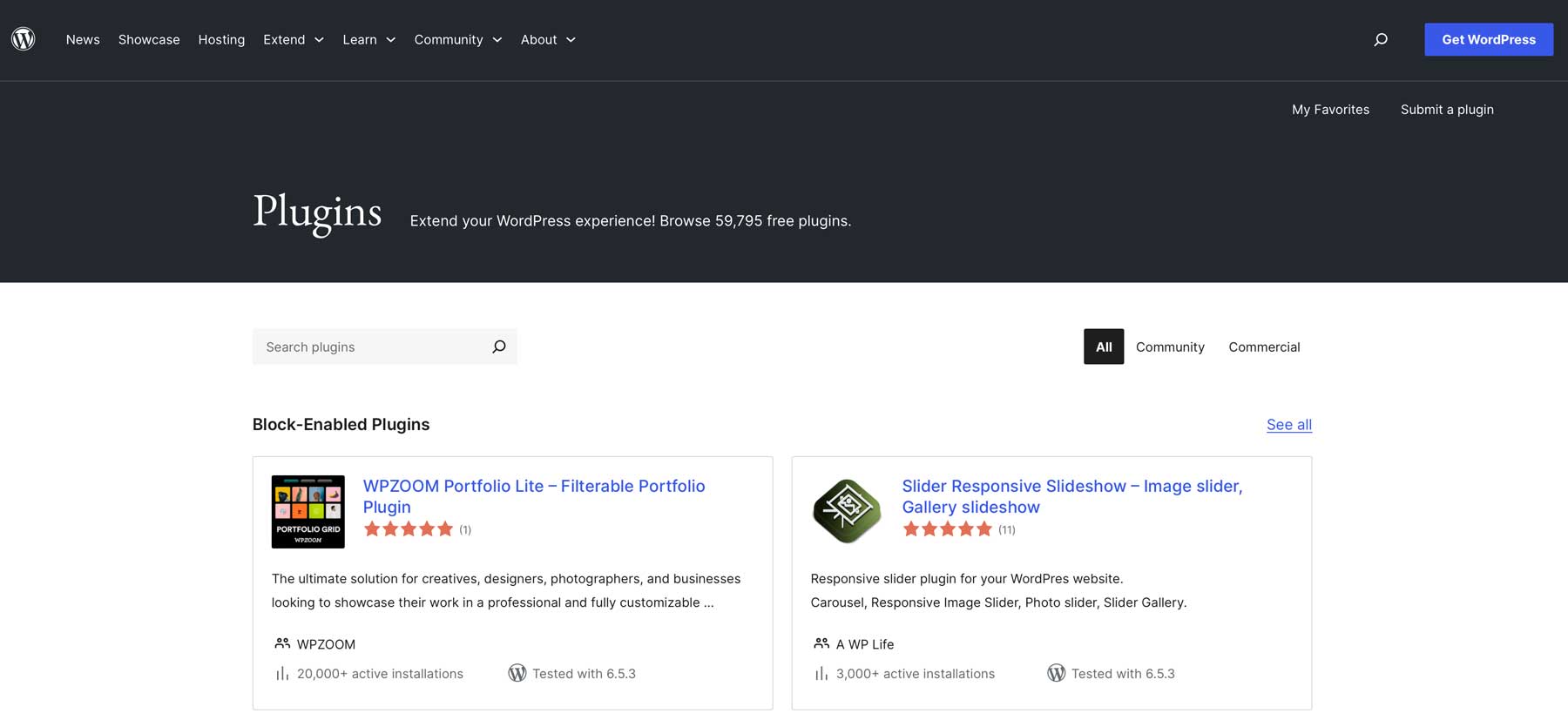Click 20,000+ active installations text
The image size is (1568, 720).
[x=380, y=674]
